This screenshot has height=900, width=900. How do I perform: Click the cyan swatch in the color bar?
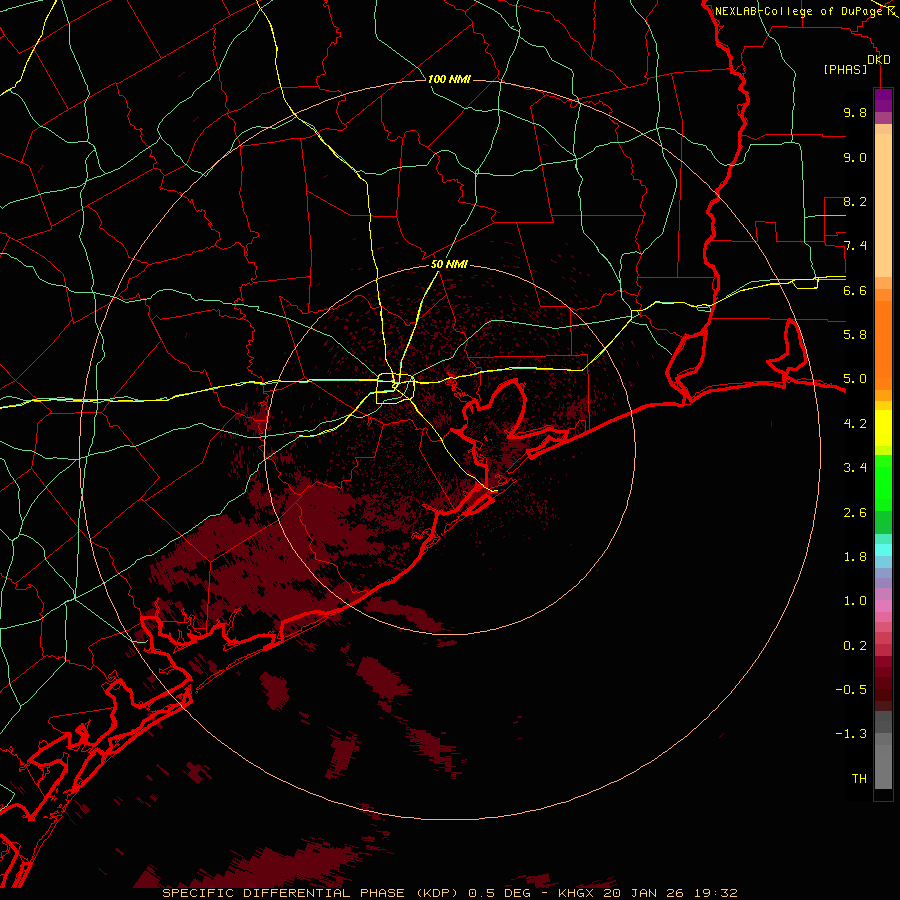[x=883, y=549]
